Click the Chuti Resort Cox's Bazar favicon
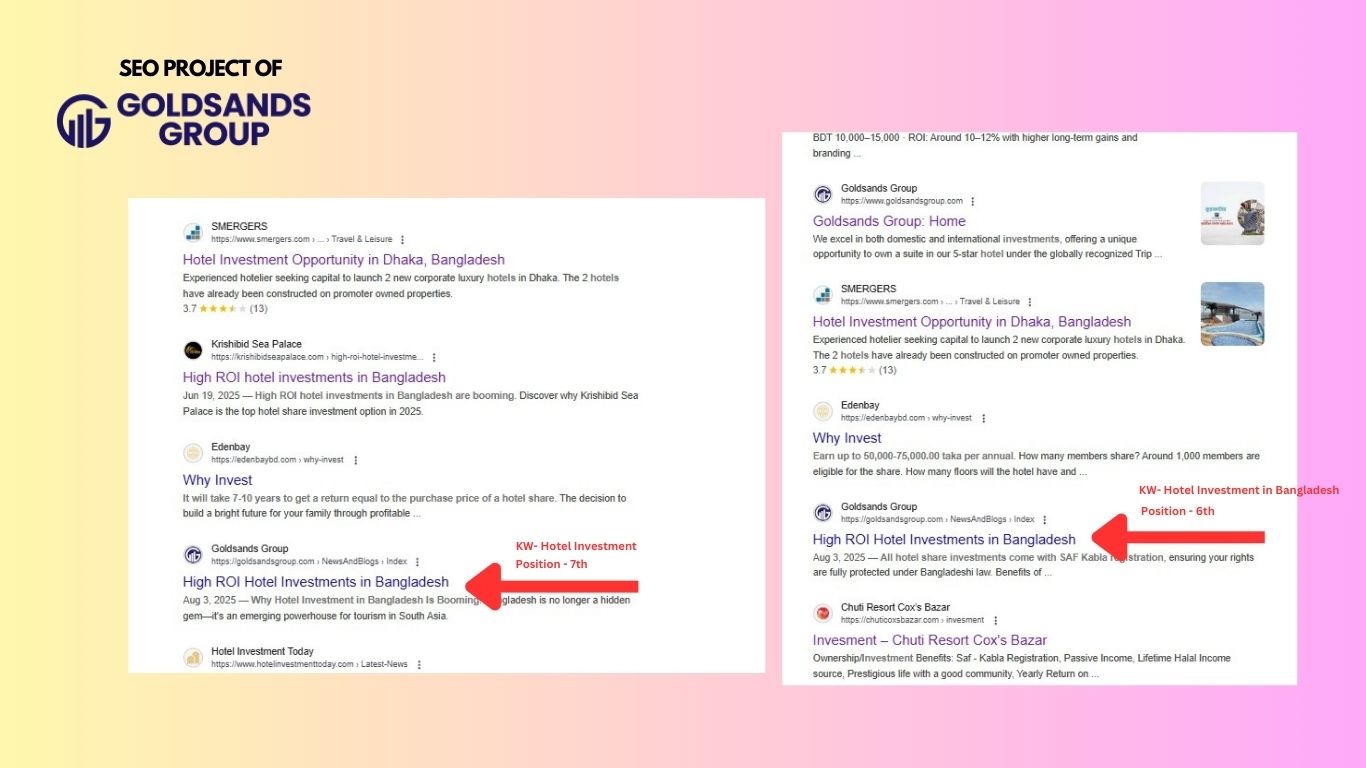Viewport: 1366px width, 768px height. [x=823, y=613]
